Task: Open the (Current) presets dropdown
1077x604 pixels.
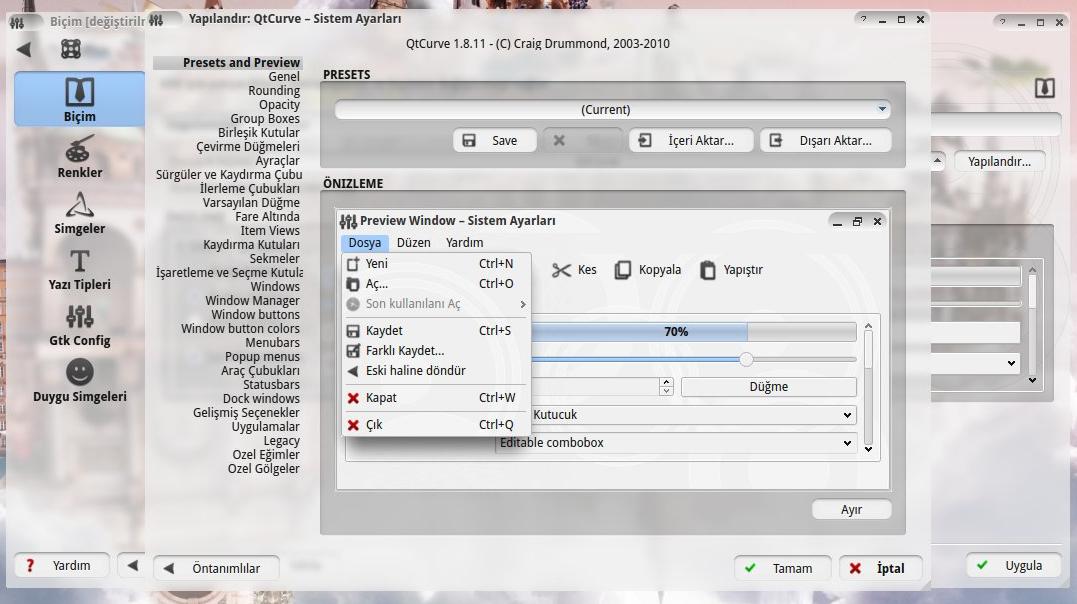Action: click(x=613, y=109)
